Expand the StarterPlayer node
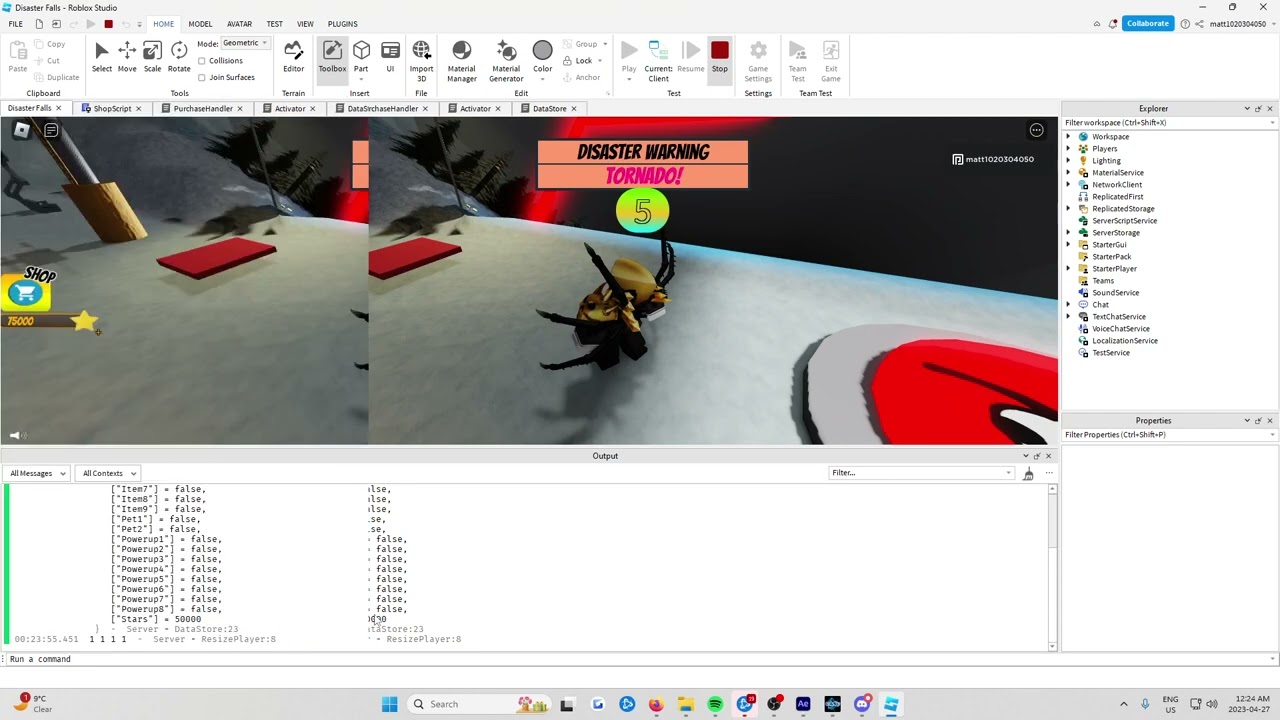The width and height of the screenshot is (1280, 720). pos(1068,269)
